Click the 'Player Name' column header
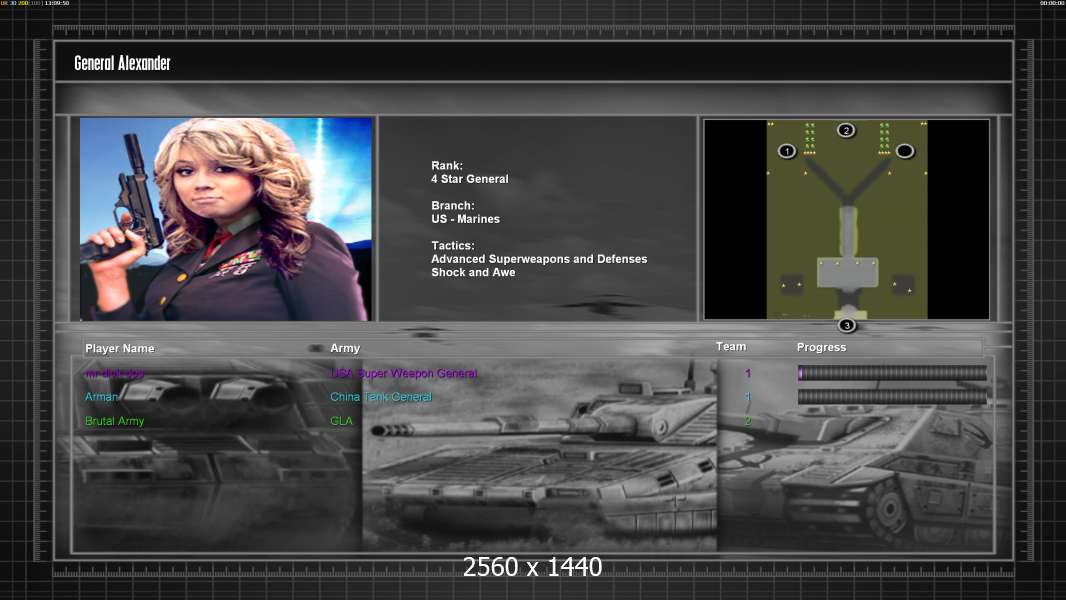1066x600 pixels. point(120,349)
